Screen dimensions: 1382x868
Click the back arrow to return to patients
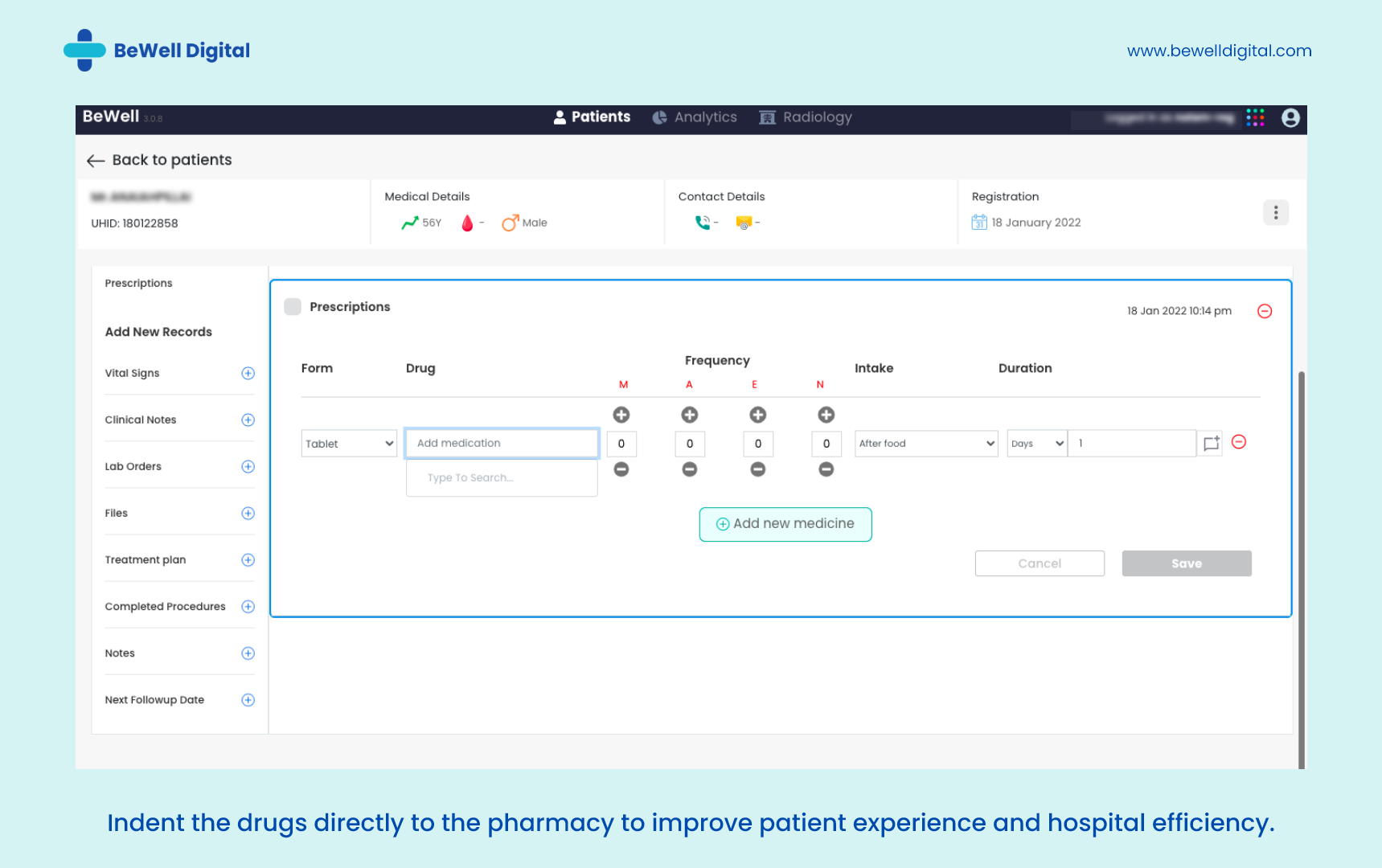tap(95, 160)
